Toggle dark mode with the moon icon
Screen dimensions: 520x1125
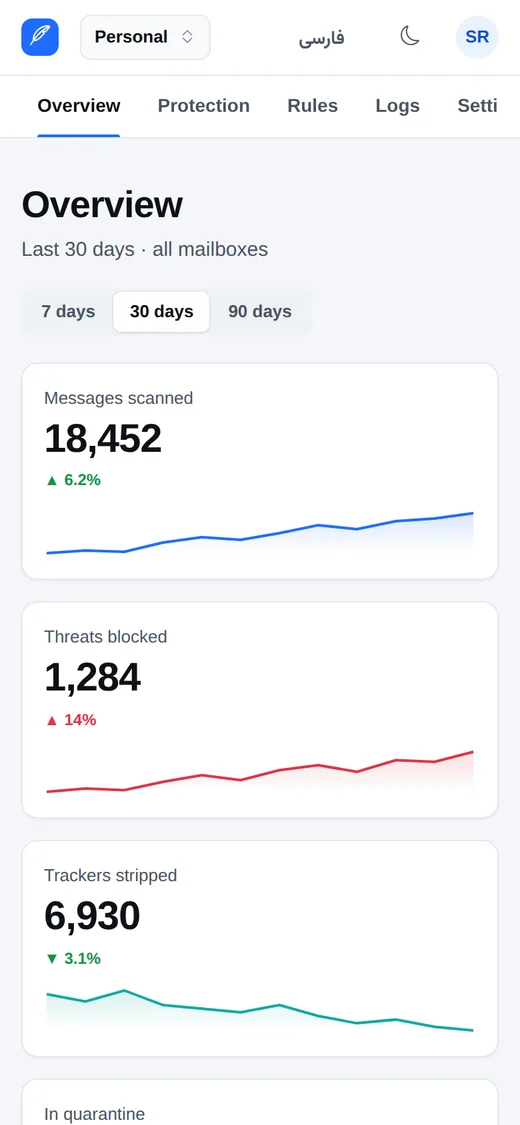410,36
